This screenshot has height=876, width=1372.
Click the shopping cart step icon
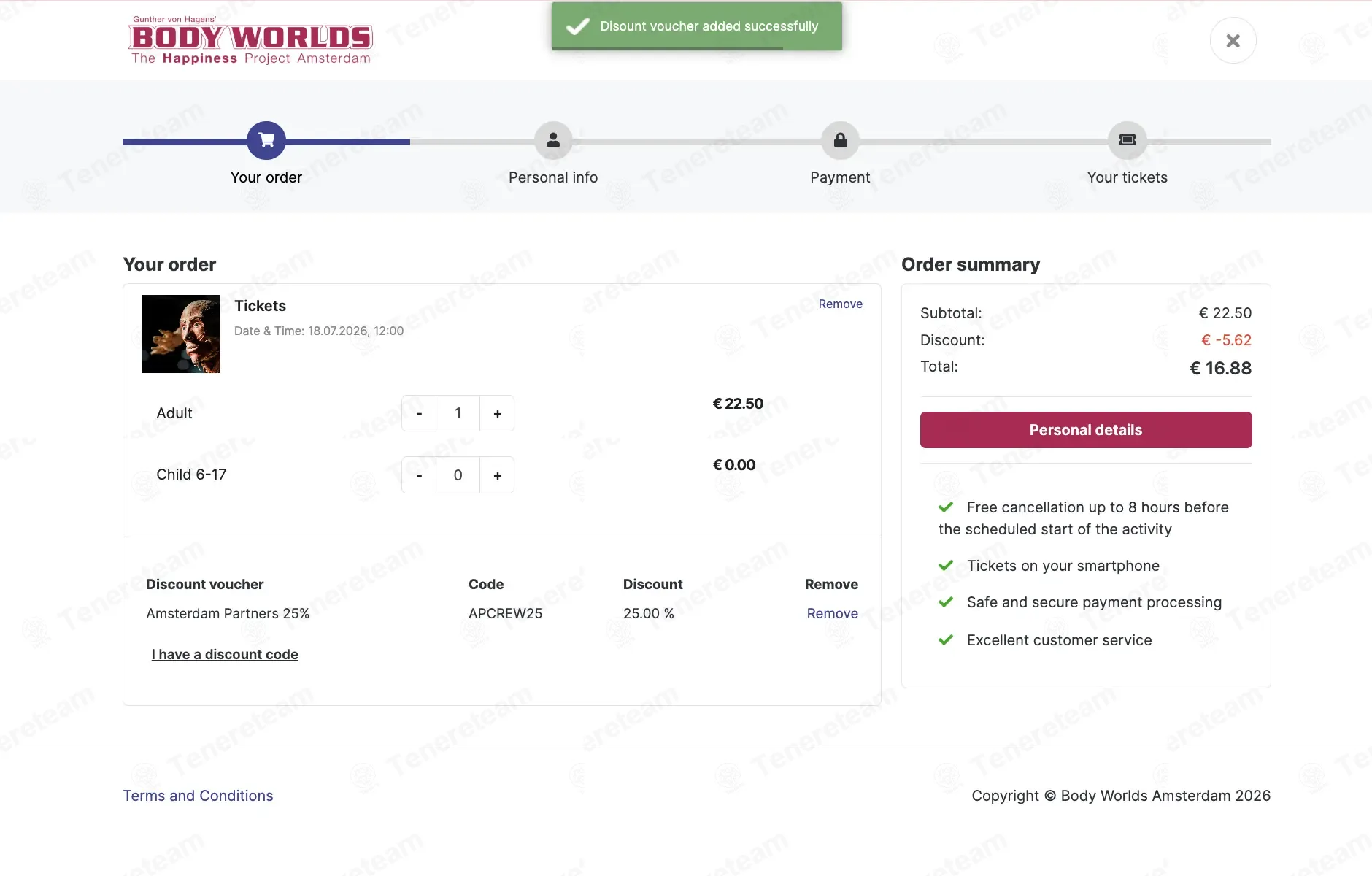[266, 140]
